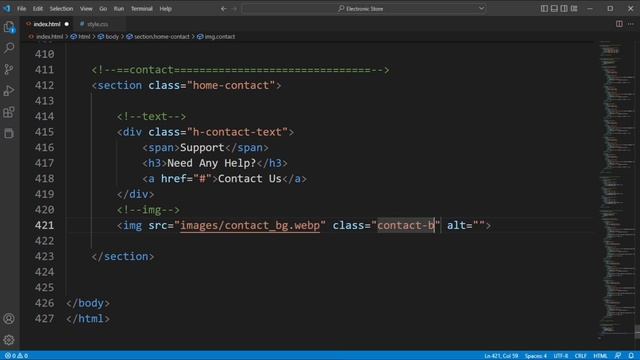Click the "home-contact" class value
This screenshot has height=360, width=640.
(231, 85)
